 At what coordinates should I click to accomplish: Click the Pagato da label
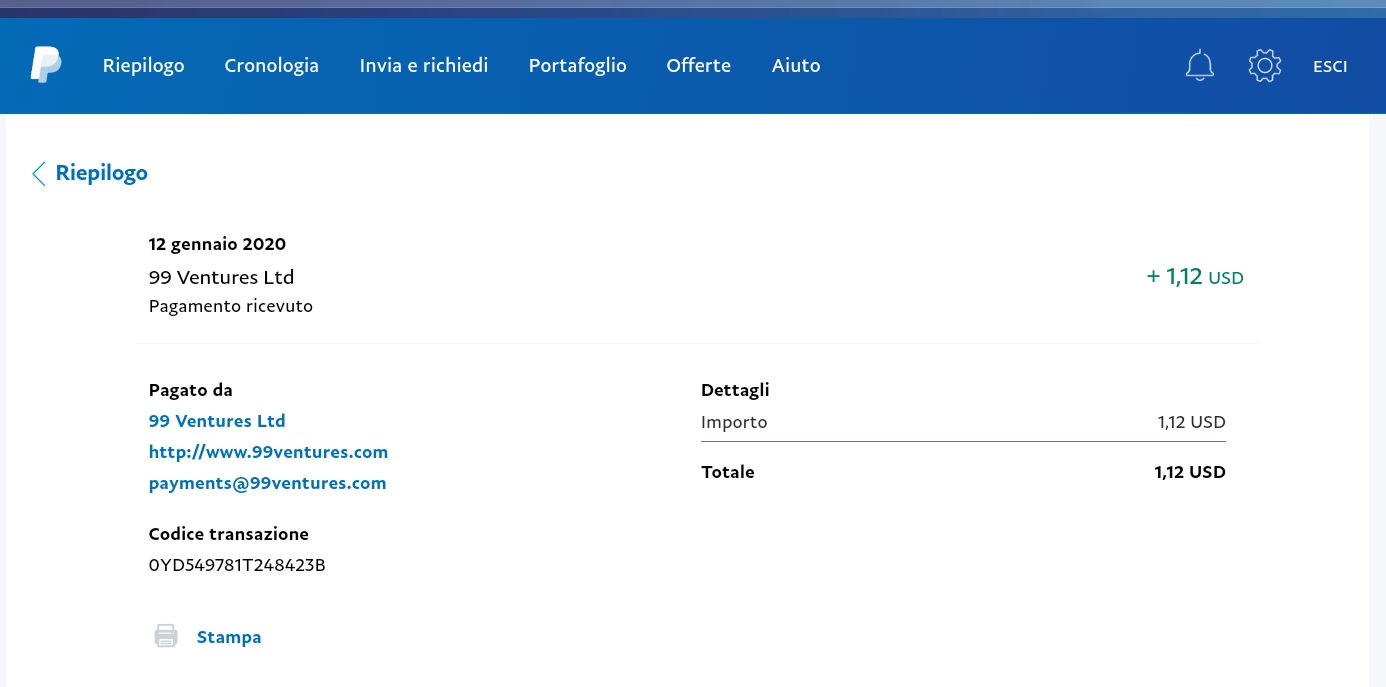click(190, 390)
